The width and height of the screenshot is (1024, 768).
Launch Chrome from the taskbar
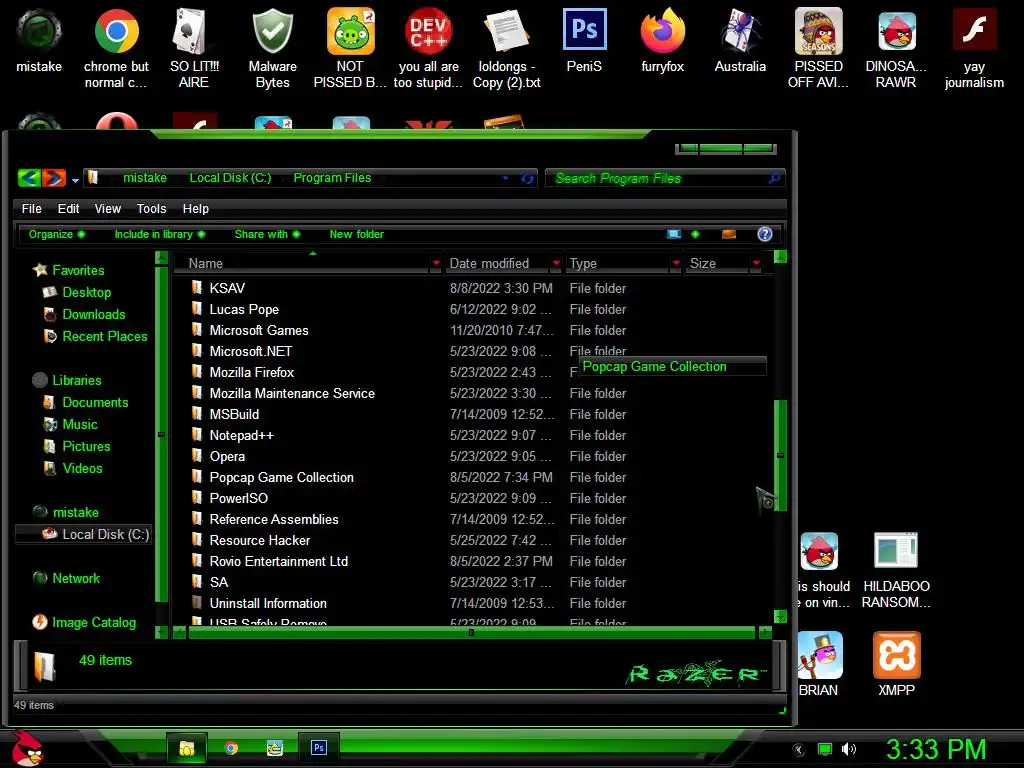coord(231,748)
